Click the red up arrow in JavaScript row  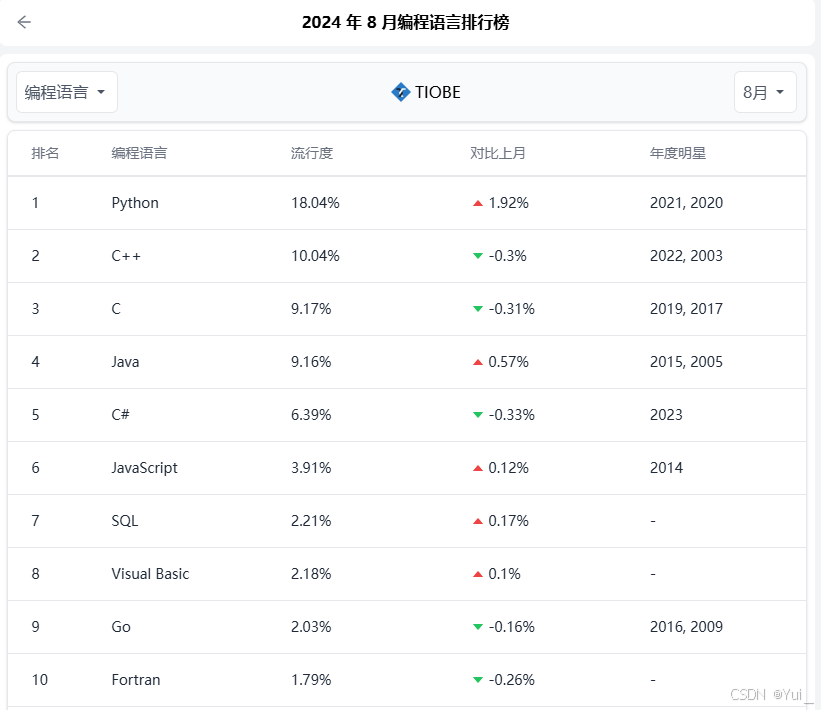pyautogui.click(x=478, y=468)
